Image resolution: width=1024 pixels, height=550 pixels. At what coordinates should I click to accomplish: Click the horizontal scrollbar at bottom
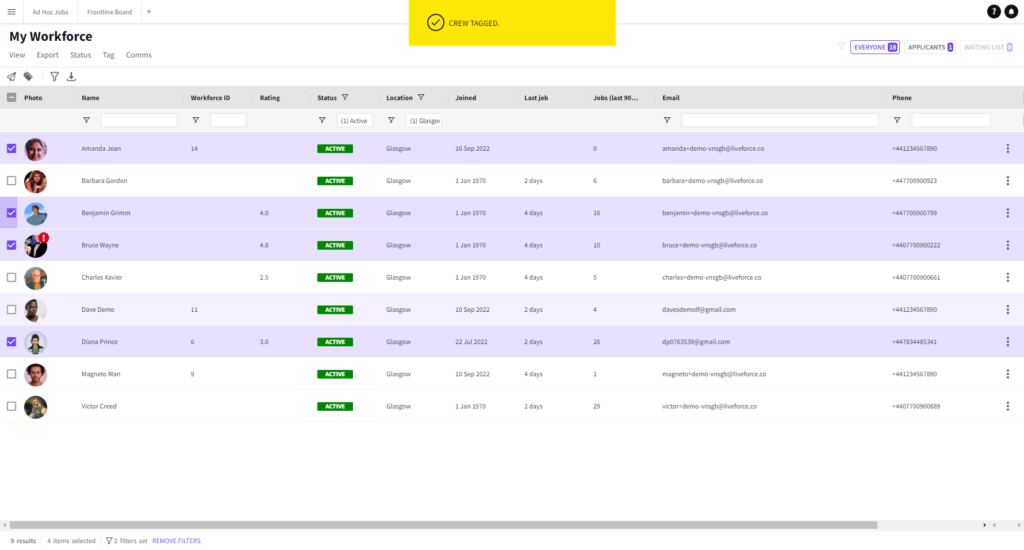[x=443, y=525]
